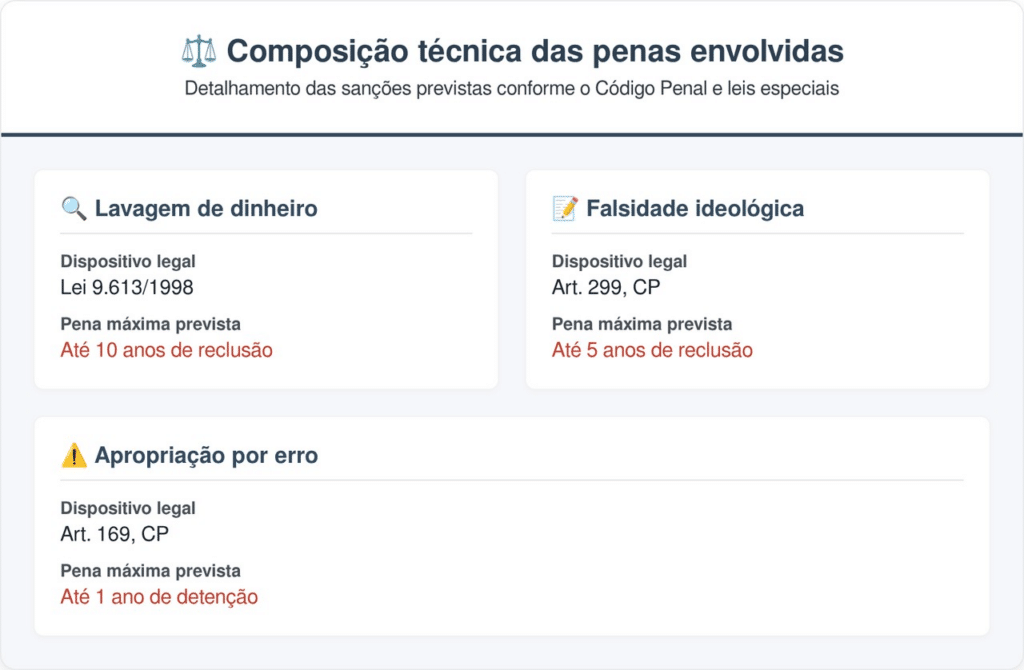Click the subtitle about Código Penal sanctions
The height and width of the screenshot is (670, 1024).
(511, 88)
